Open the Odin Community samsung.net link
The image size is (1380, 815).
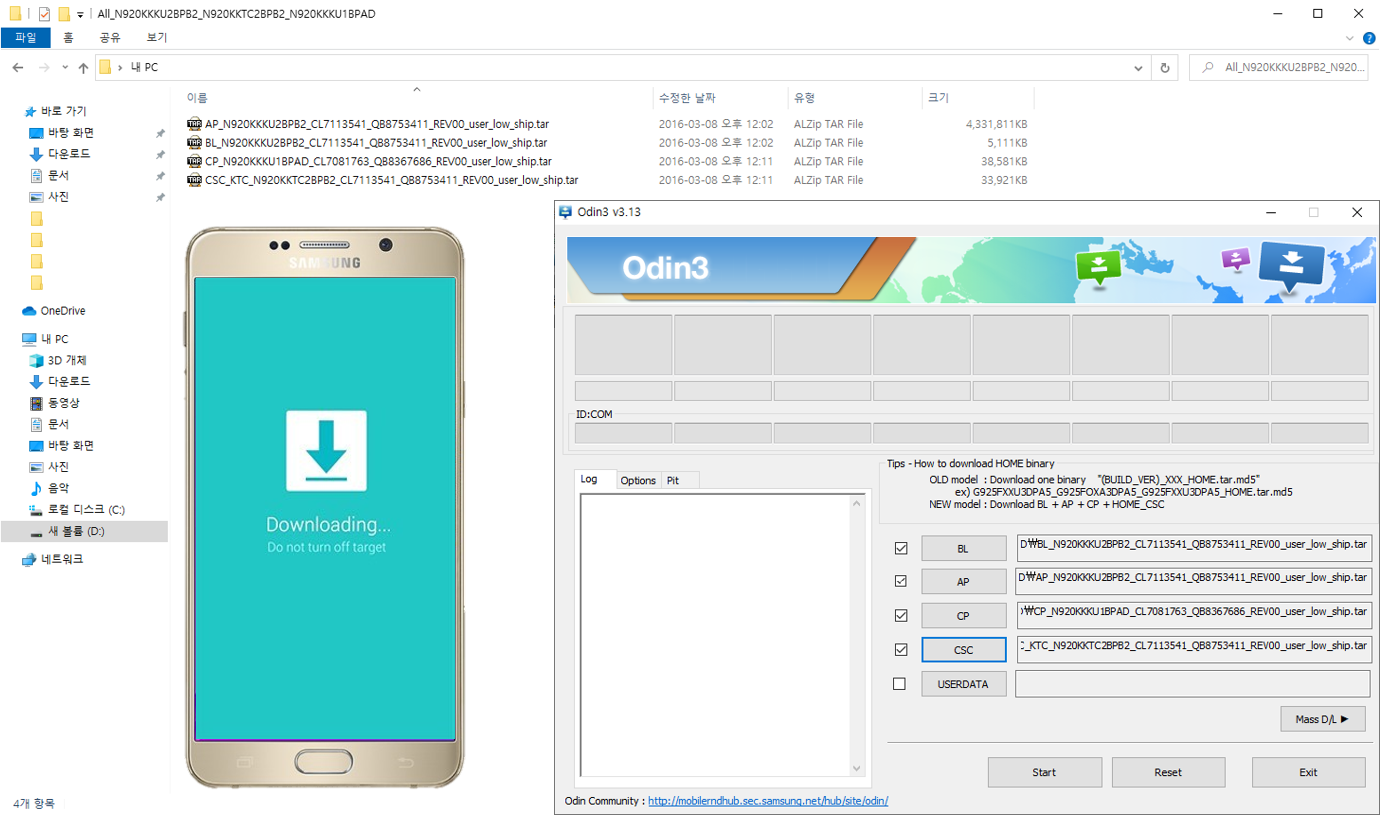768,801
